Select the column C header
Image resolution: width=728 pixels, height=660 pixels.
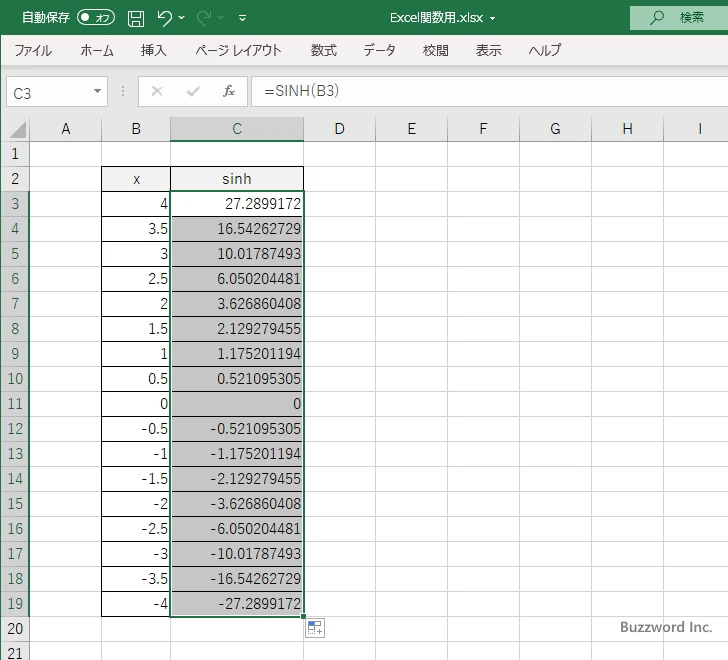(x=237, y=129)
